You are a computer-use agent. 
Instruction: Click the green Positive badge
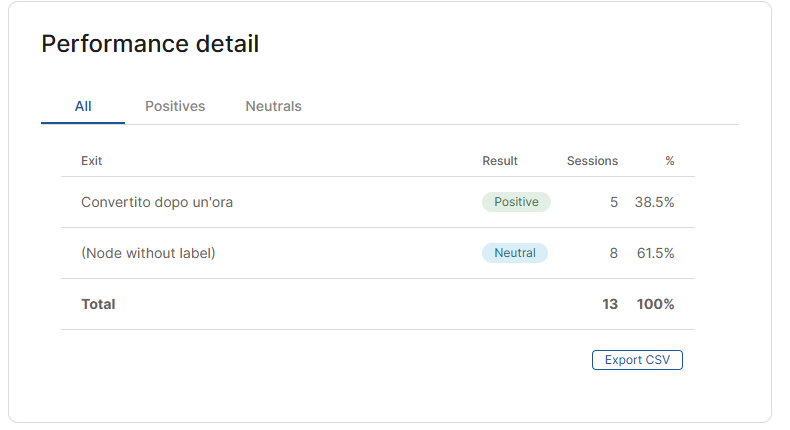click(x=516, y=202)
